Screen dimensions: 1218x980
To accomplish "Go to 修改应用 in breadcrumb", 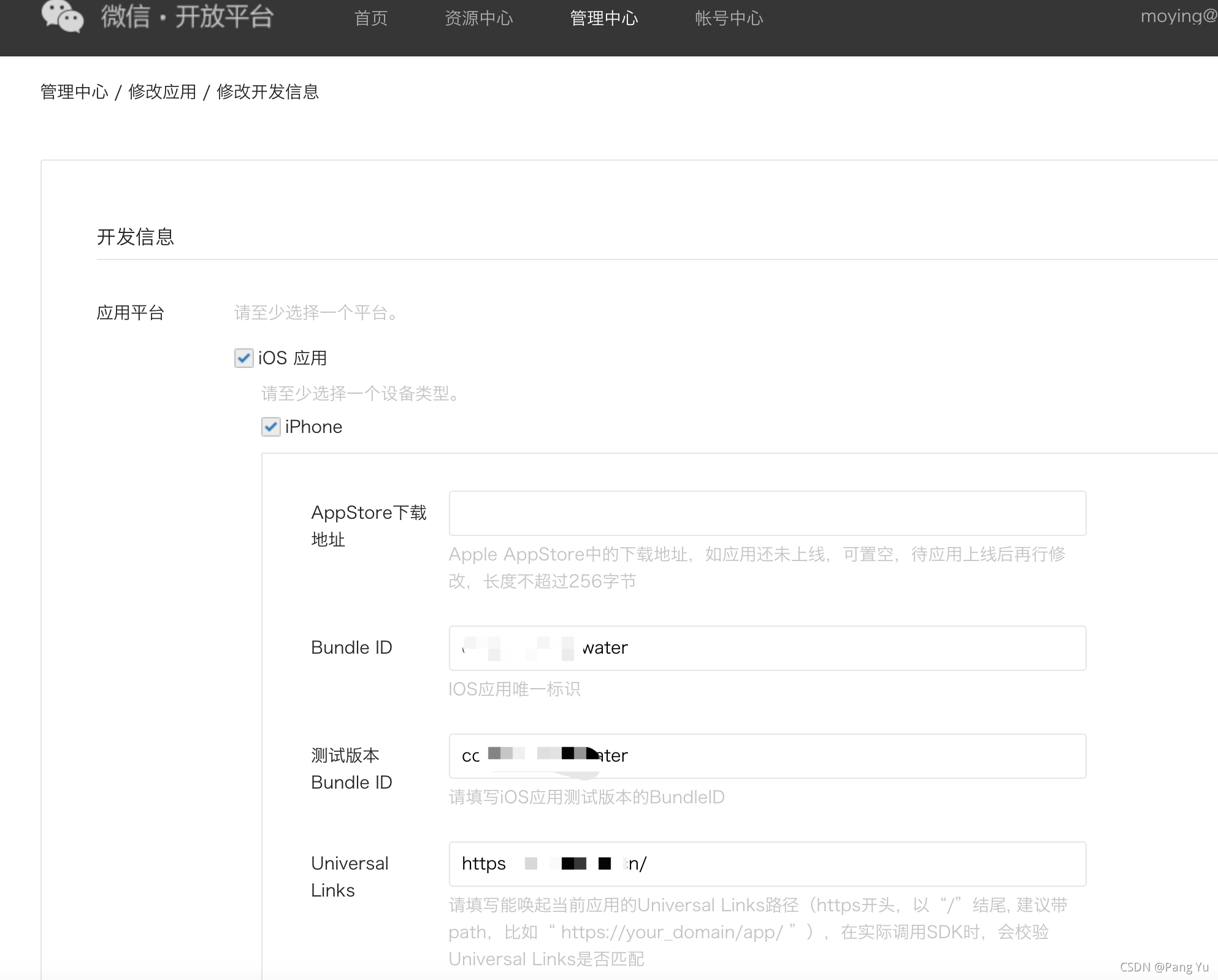I will coord(163,92).
